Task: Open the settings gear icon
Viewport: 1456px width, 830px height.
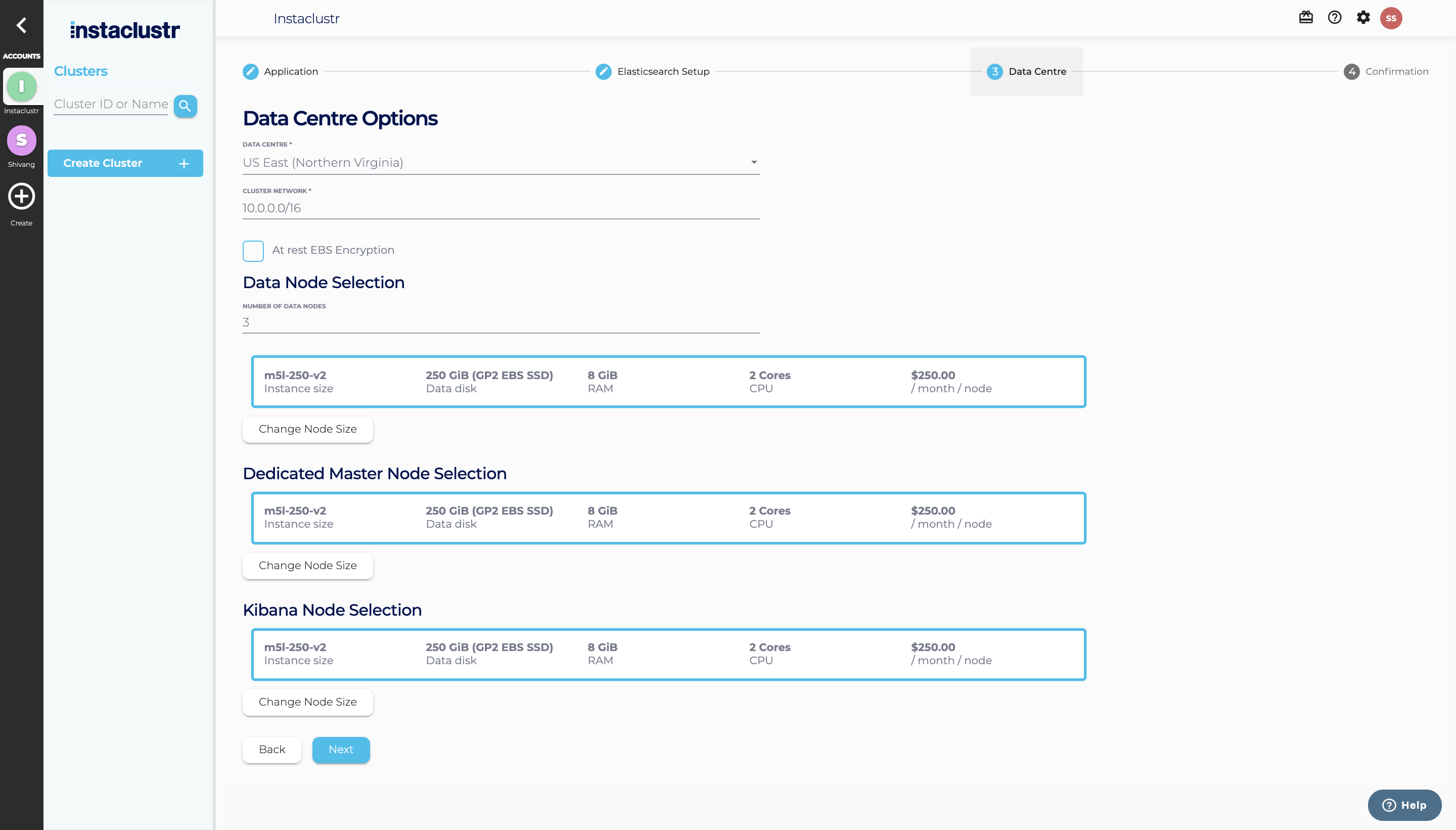Action: click(1363, 18)
